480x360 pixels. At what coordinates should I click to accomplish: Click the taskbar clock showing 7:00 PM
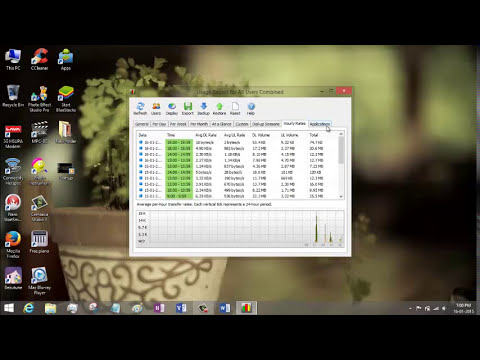[464, 308]
